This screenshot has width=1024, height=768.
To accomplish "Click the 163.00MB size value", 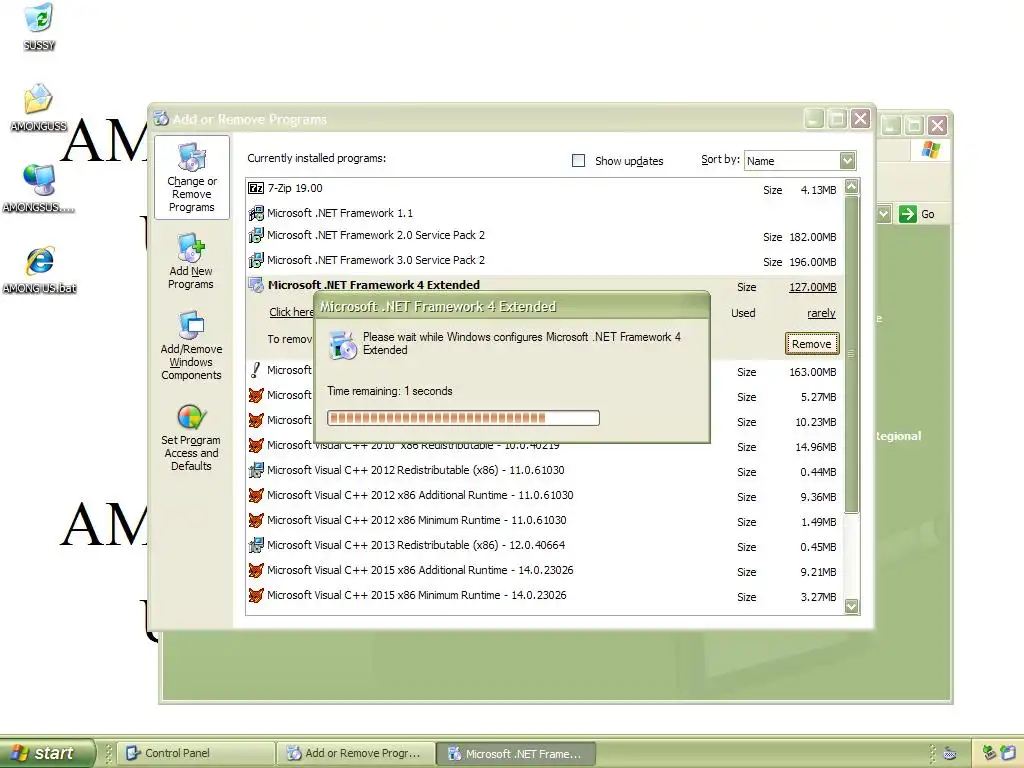I will (812, 372).
